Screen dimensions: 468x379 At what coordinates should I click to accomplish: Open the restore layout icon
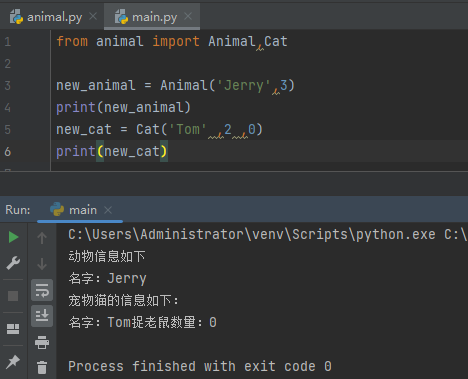pyautogui.click(x=13, y=329)
